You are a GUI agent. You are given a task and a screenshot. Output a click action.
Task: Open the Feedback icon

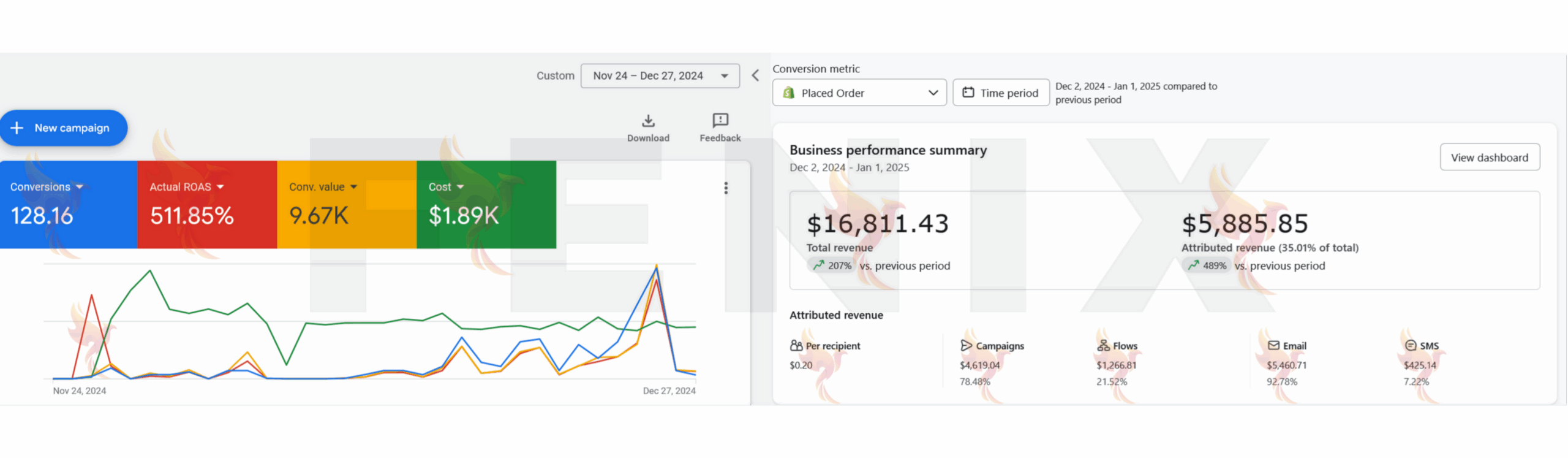click(720, 120)
